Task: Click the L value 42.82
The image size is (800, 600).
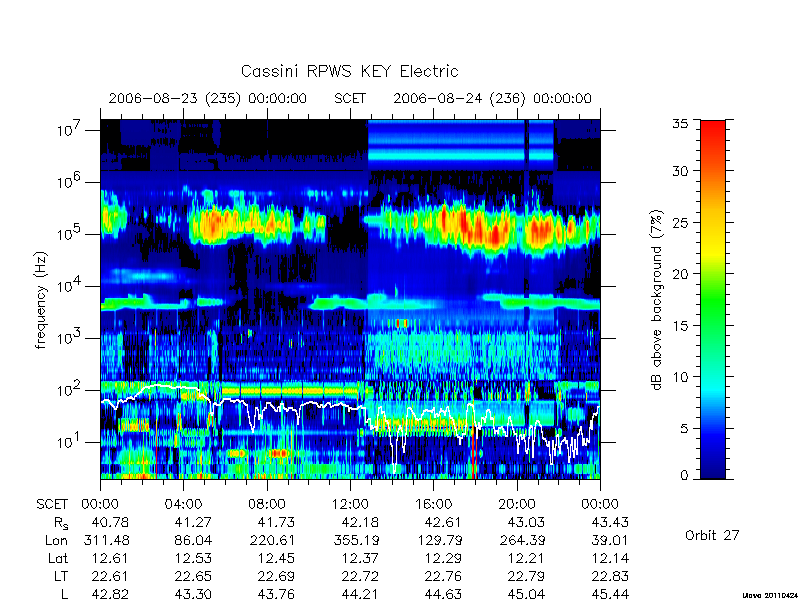Action: [110, 594]
